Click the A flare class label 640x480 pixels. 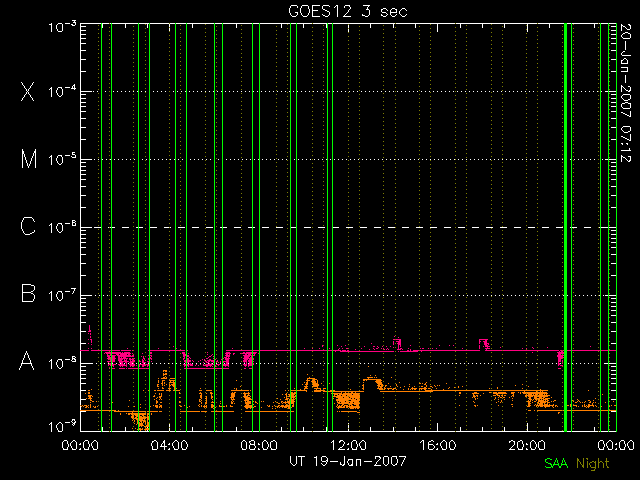click(27, 360)
